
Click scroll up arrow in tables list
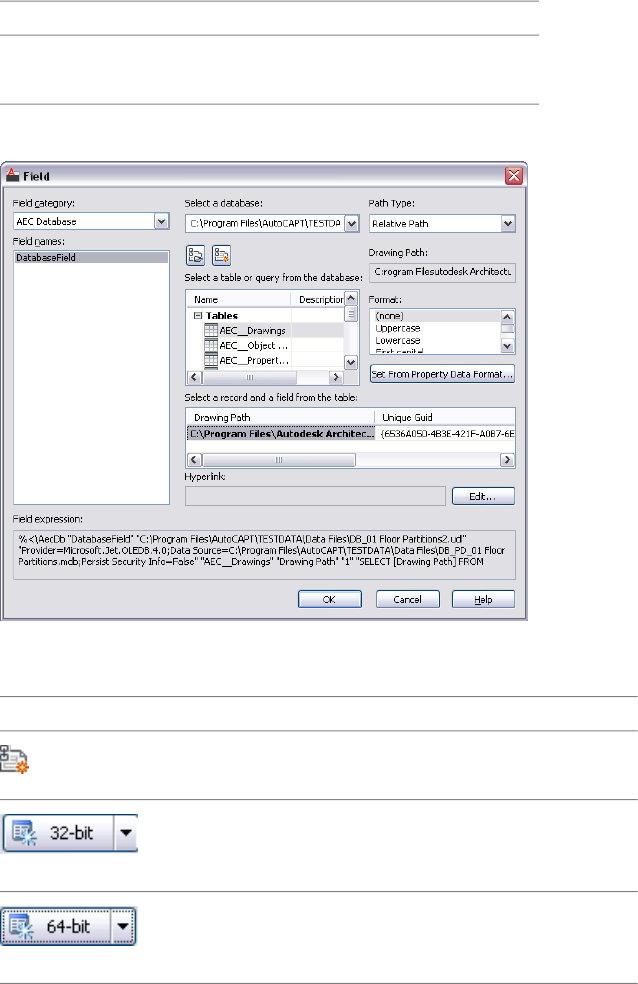pyautogui.click(x=351, y=299)
